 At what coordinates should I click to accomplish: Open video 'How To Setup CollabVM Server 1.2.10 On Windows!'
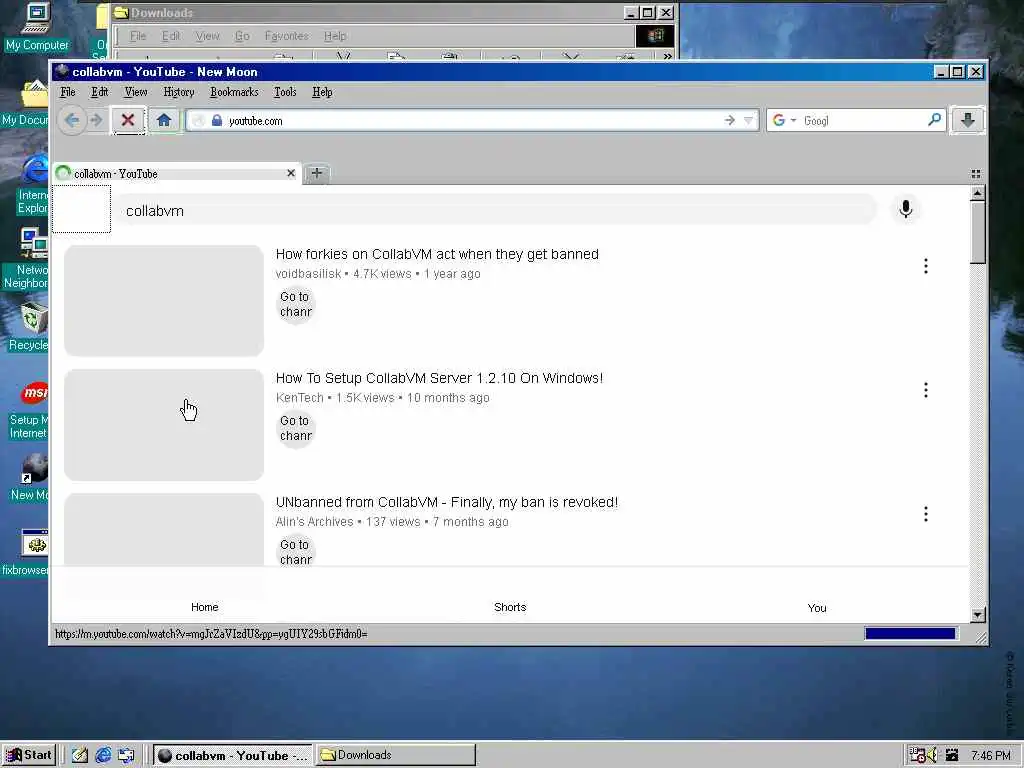tap(440, 378)
